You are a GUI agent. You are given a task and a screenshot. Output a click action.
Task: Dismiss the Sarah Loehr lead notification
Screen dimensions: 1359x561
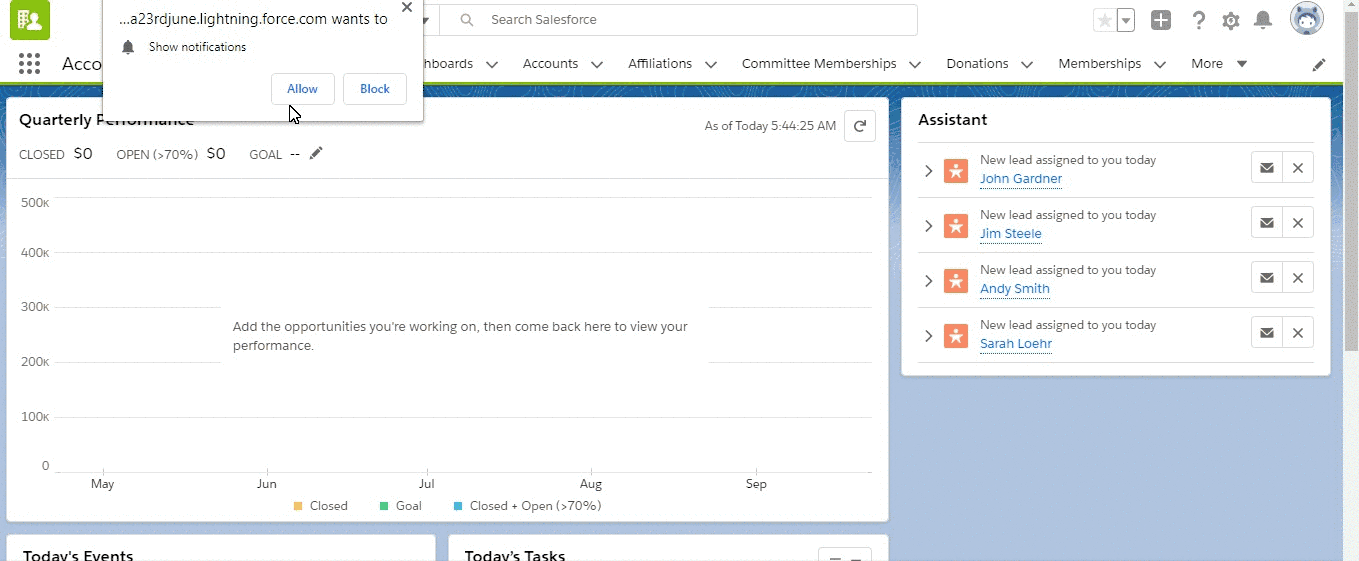[x=1298, y=333]
